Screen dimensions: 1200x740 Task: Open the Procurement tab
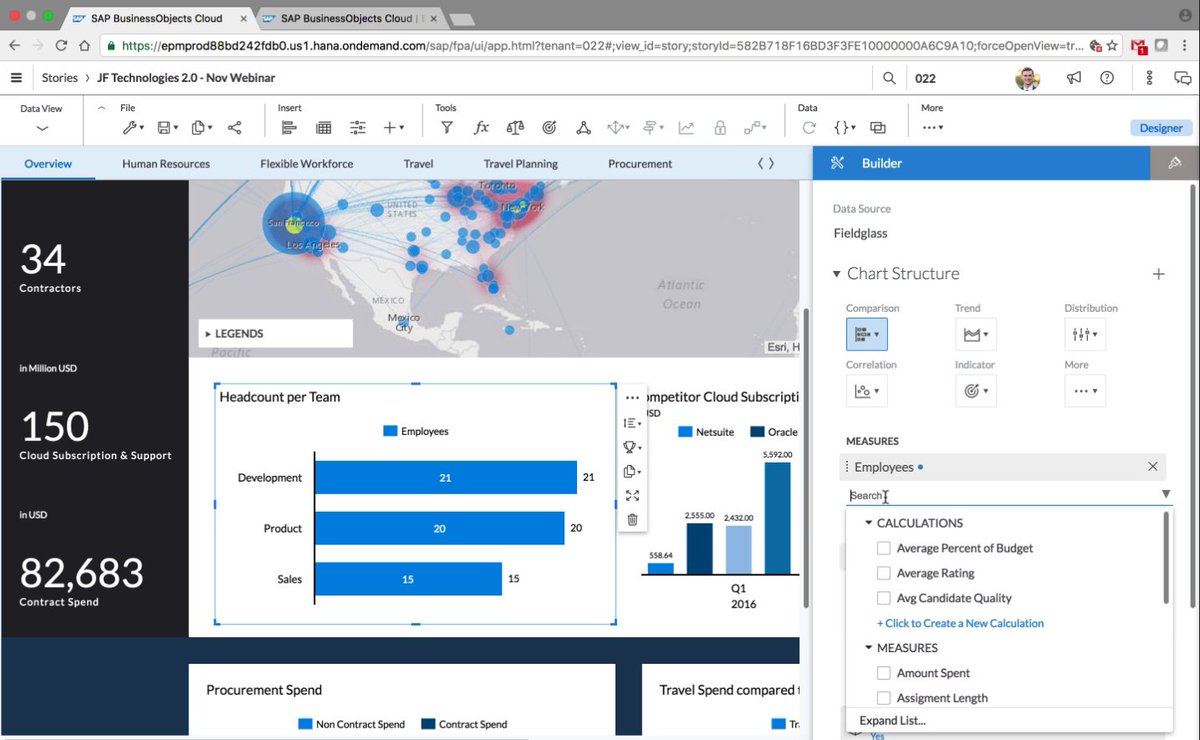(640, 163)
